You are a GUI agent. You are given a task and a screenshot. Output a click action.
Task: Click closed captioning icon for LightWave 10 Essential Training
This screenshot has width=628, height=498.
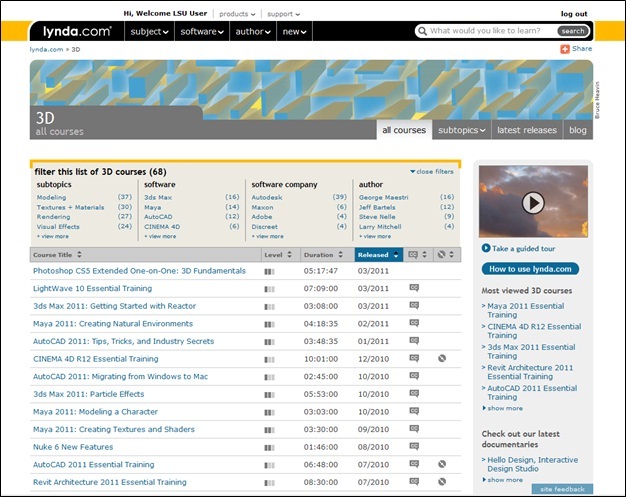[x=414, y=288]
